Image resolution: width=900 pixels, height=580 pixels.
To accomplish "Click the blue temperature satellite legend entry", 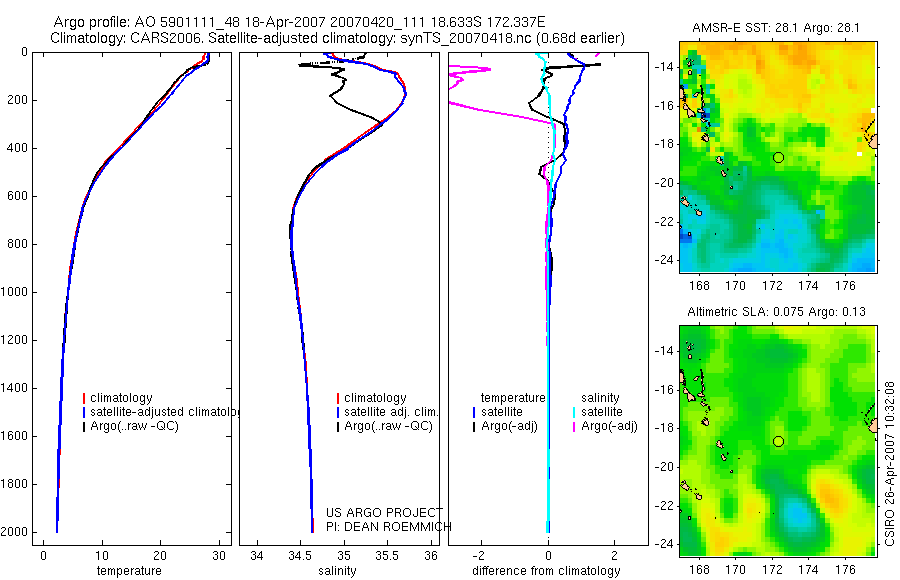I will click(498, 412).
